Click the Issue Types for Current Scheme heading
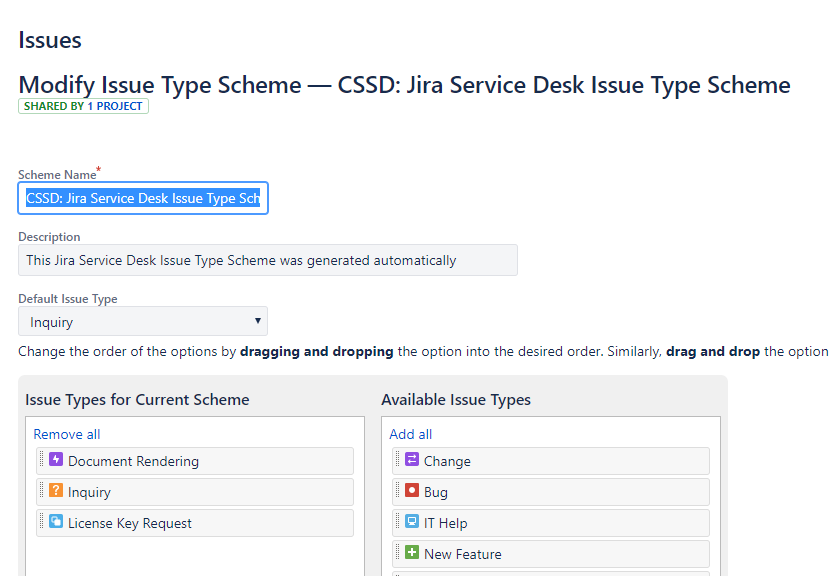Viewport: 831px width, 576px height. click(x=137, y=400)
